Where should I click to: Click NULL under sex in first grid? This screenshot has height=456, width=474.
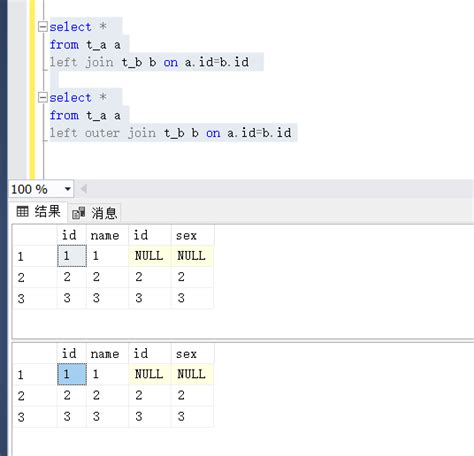tap(192, 256)
